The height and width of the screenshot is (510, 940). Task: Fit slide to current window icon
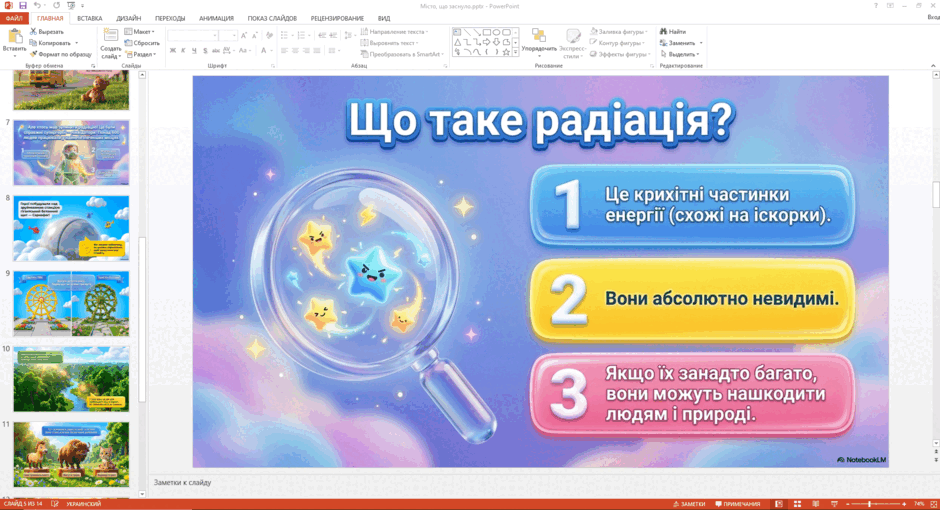[933, 505]
